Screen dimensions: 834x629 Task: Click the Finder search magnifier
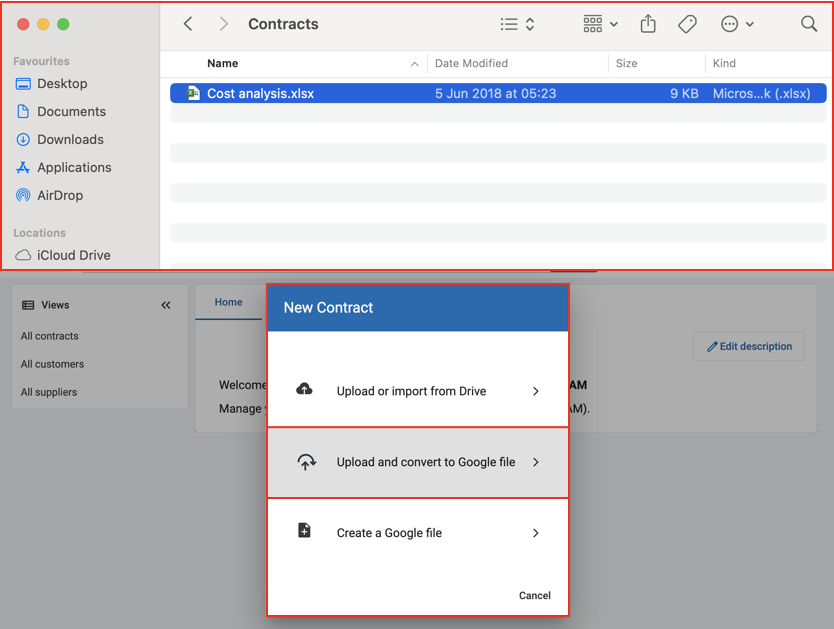click(808, 23)
